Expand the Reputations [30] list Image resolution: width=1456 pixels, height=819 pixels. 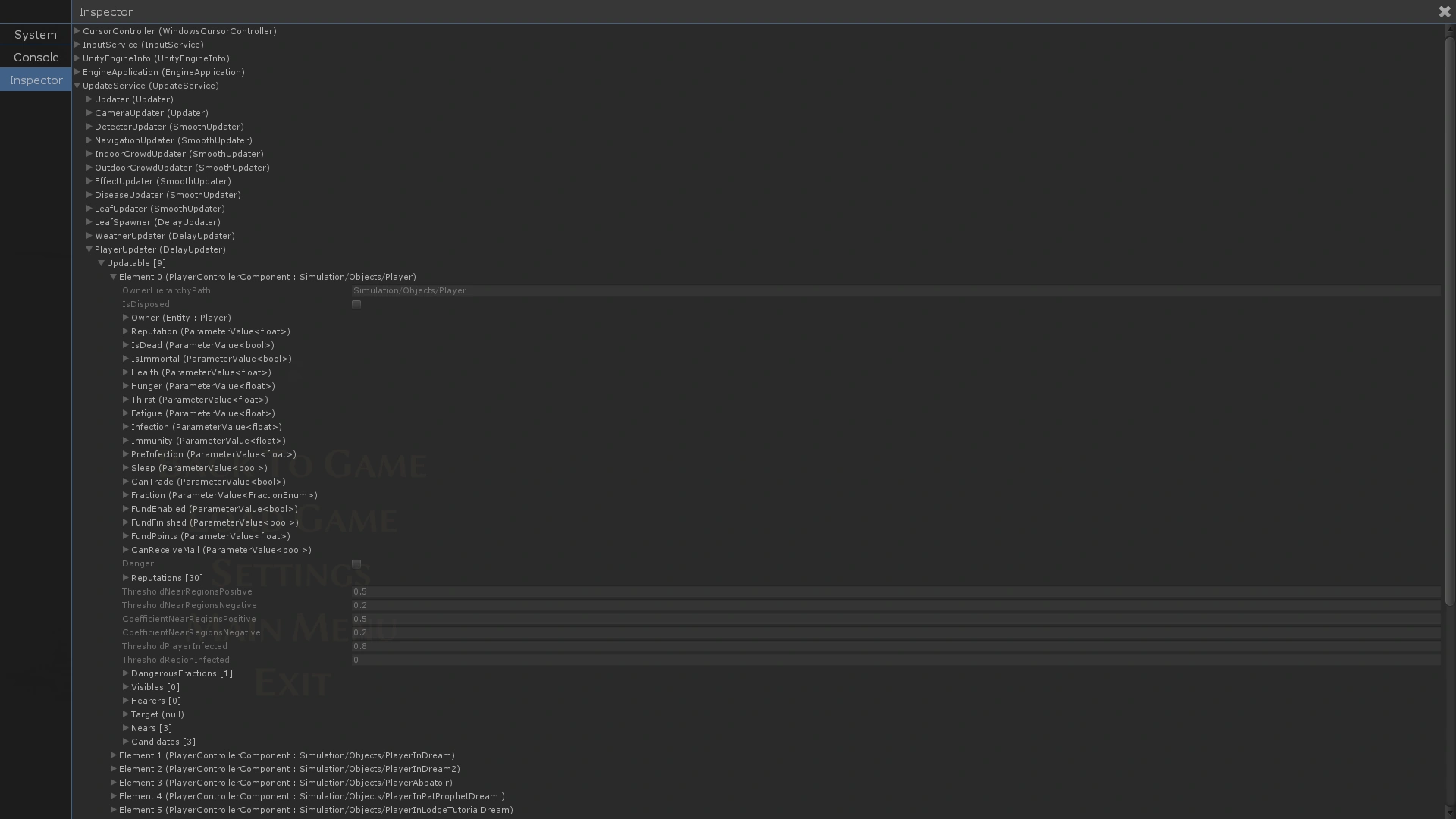(126, 578)
